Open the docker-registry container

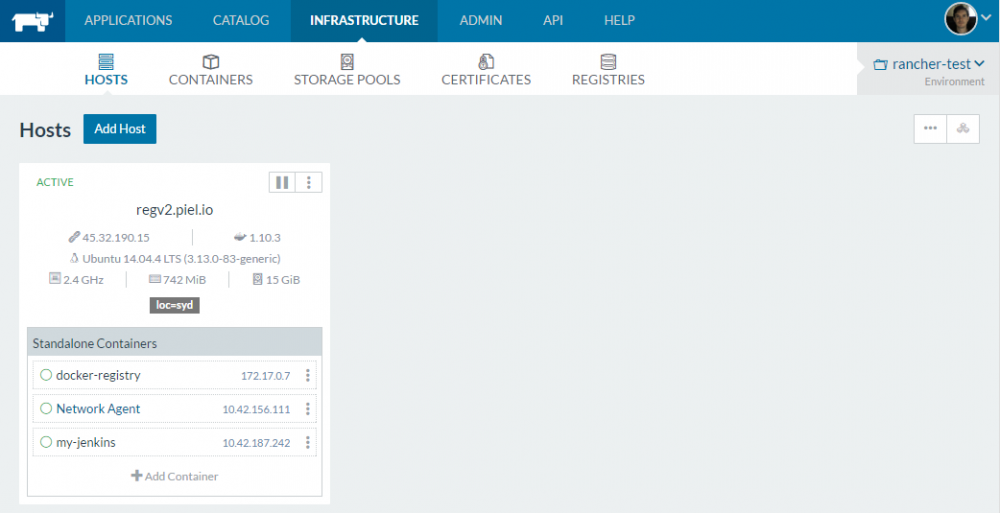pyautogui.click(x=98, y=375)
